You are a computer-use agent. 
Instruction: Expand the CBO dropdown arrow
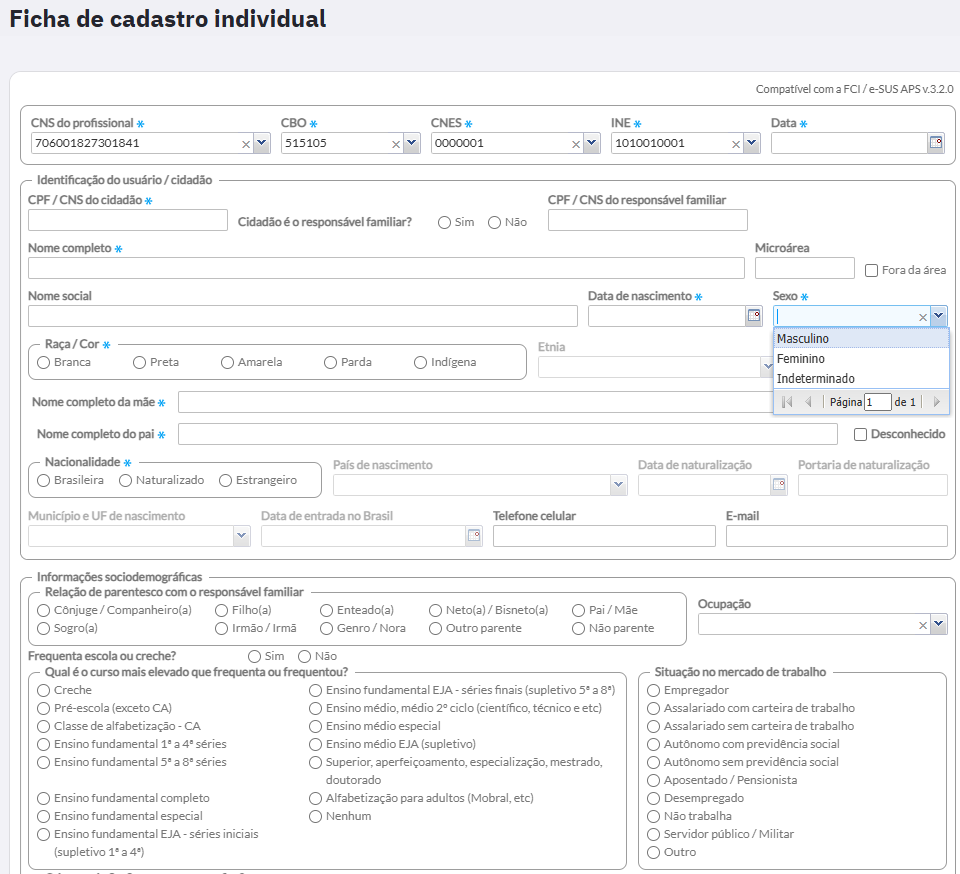click(411, 143)
